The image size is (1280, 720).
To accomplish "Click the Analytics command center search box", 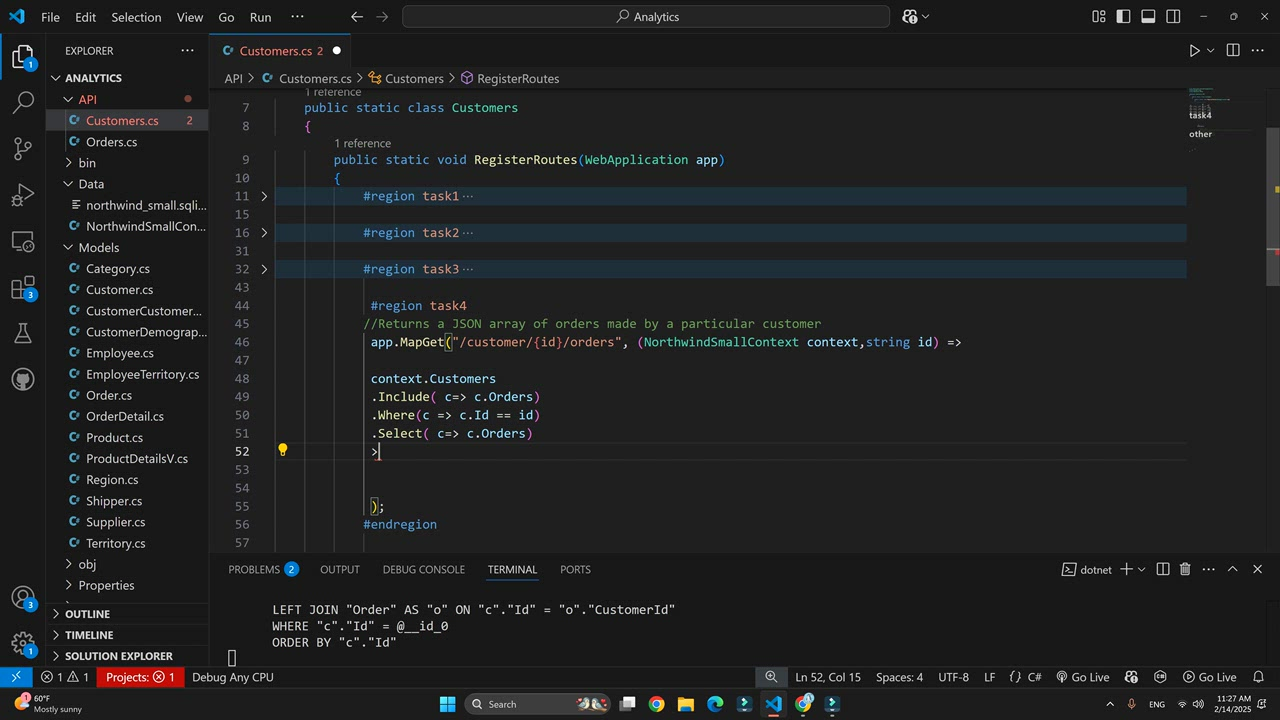I will [646, 17].
